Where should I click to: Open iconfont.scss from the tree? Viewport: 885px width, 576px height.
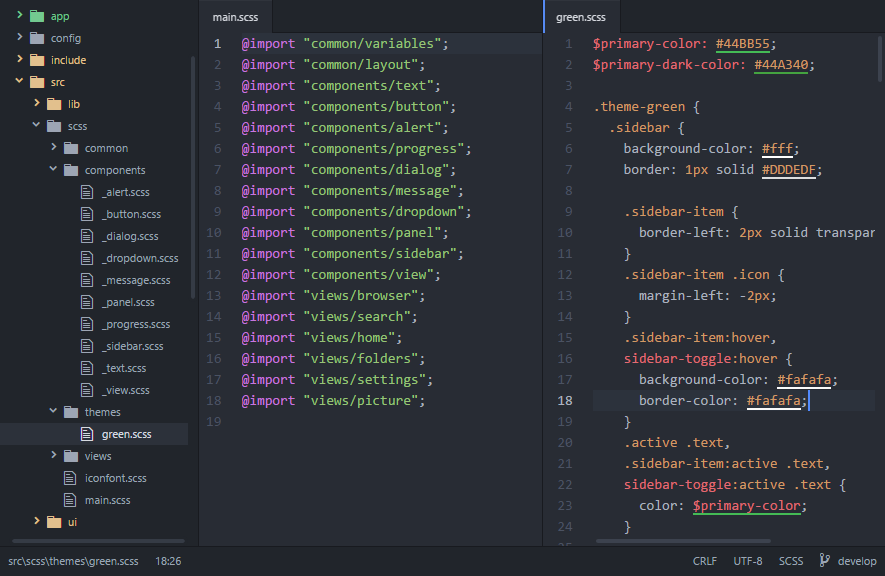(x=116, y=478)
